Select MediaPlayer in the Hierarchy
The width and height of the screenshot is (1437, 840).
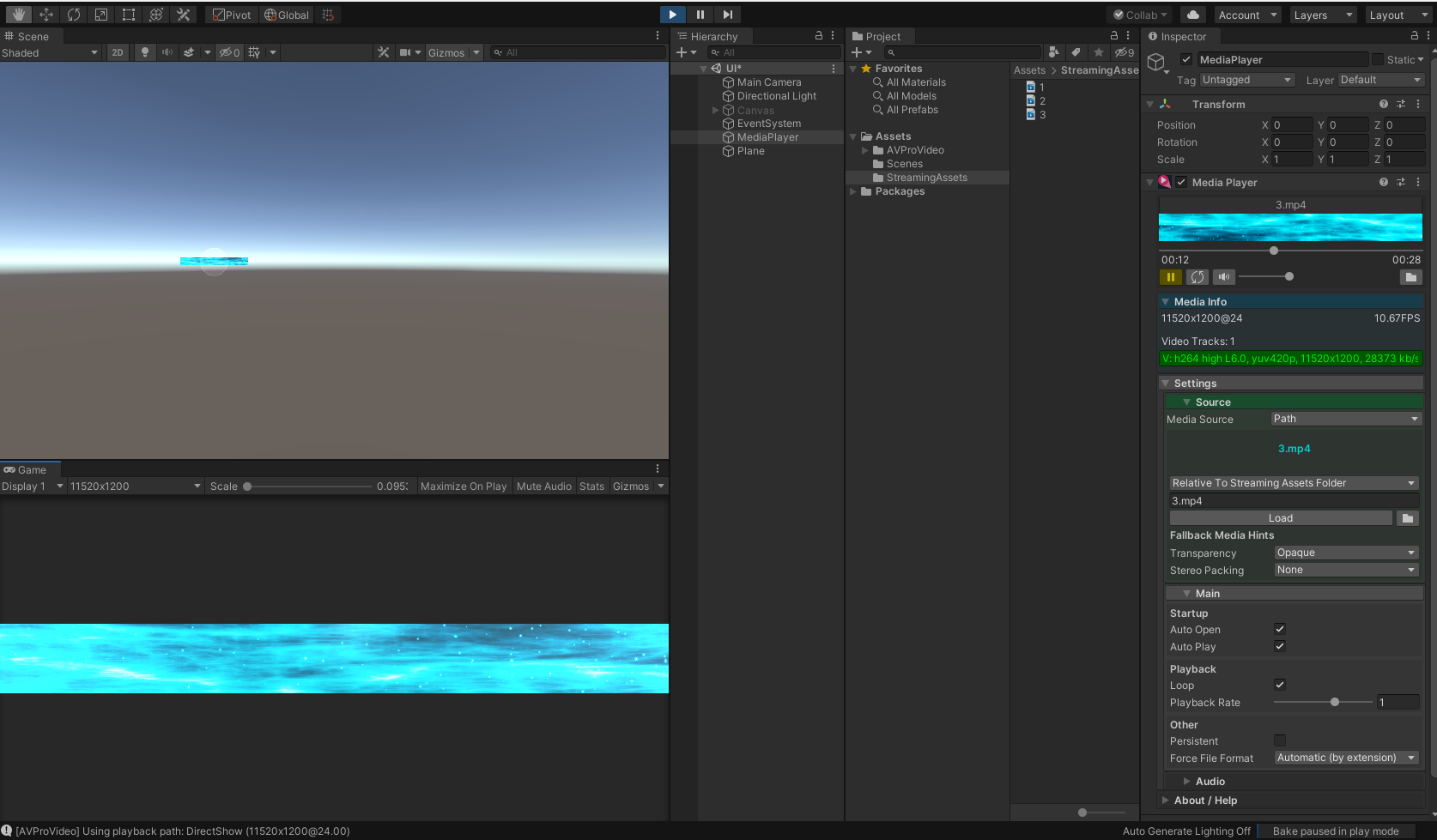click(x=767, y=136)
